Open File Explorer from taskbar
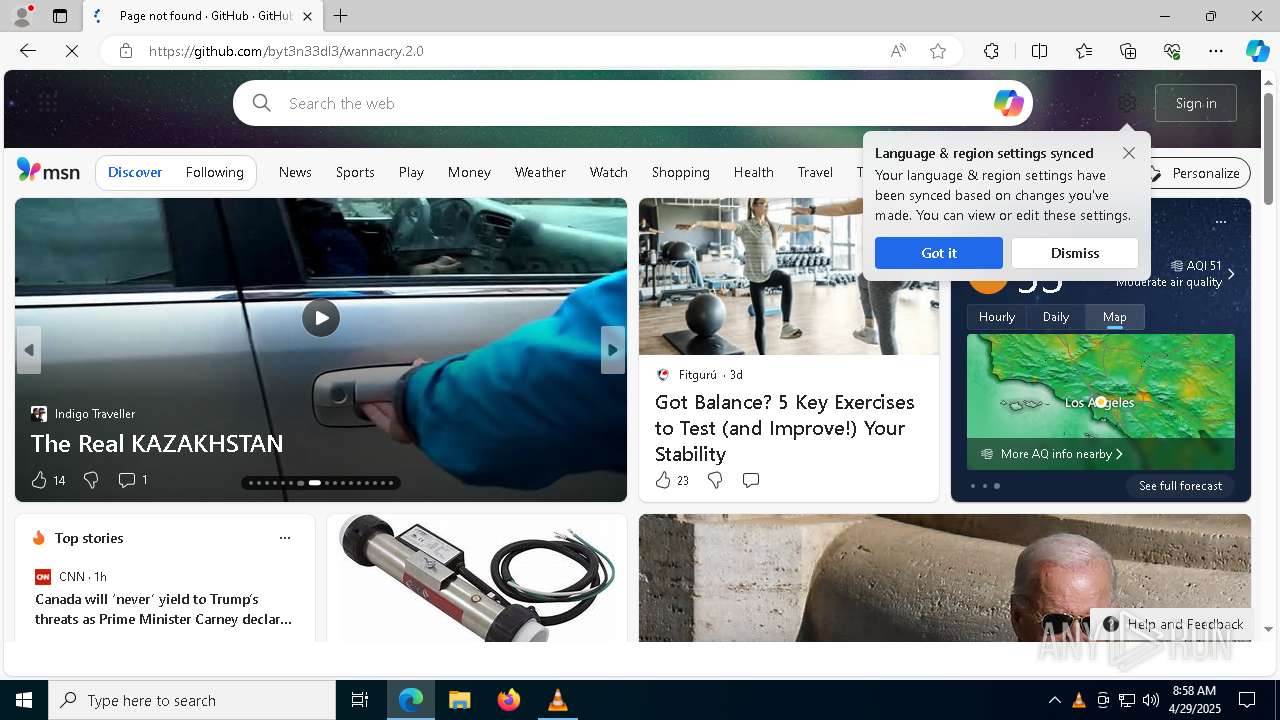The image size is (1280, 720). pos(459,700)
